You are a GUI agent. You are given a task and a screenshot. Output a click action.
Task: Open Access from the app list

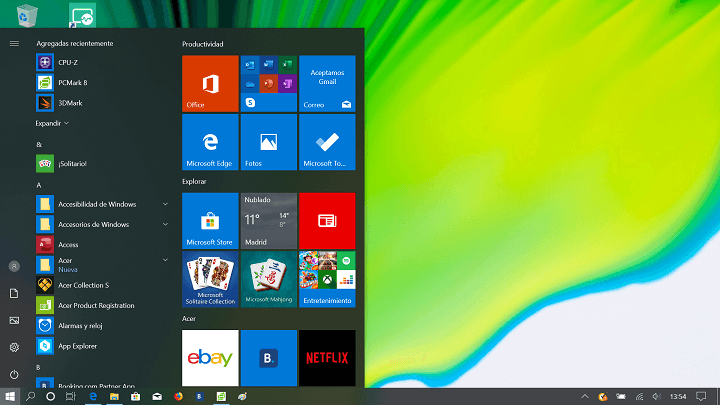pos(102,245)
